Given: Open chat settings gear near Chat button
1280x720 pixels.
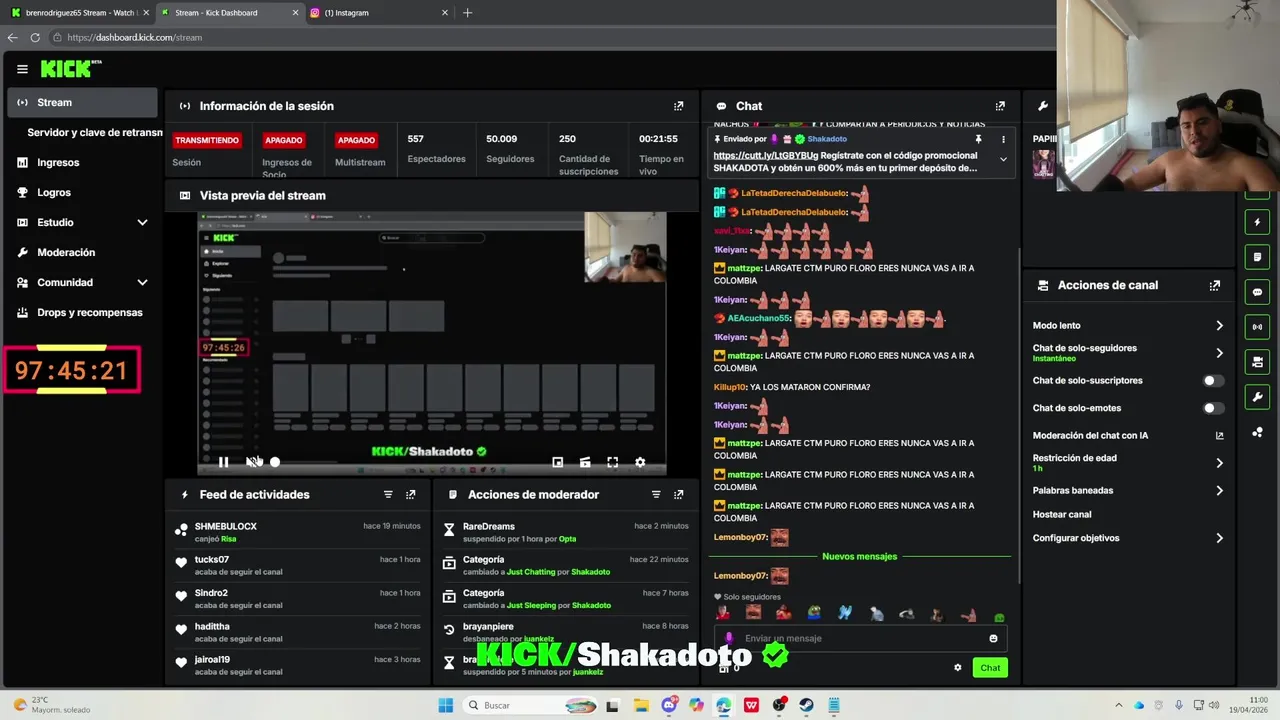Looking at the screenshot, I should pyautogui.click(x=957, y=668).
